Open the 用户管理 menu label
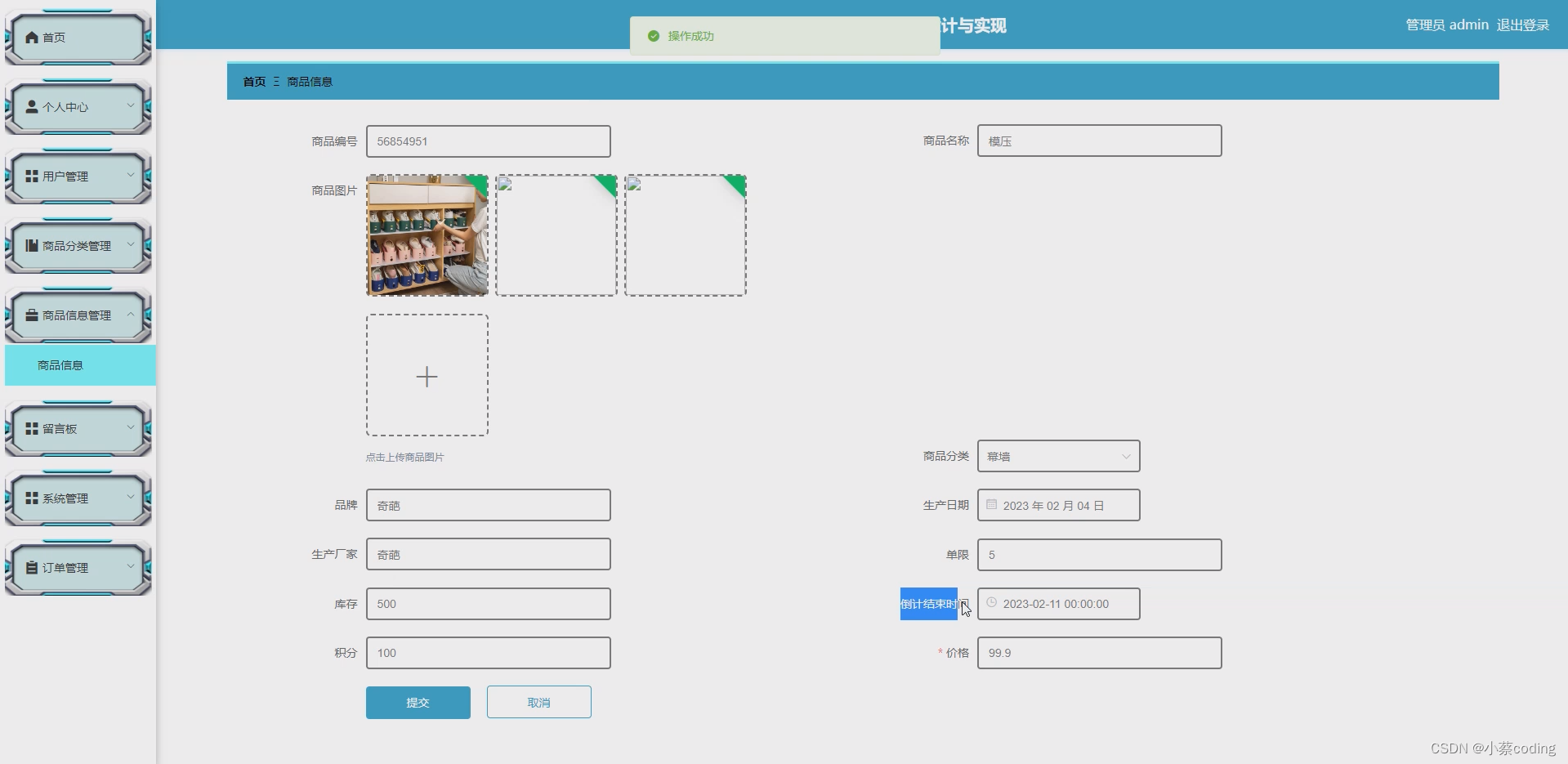The image size is (1568, 764). pos(65,176)
